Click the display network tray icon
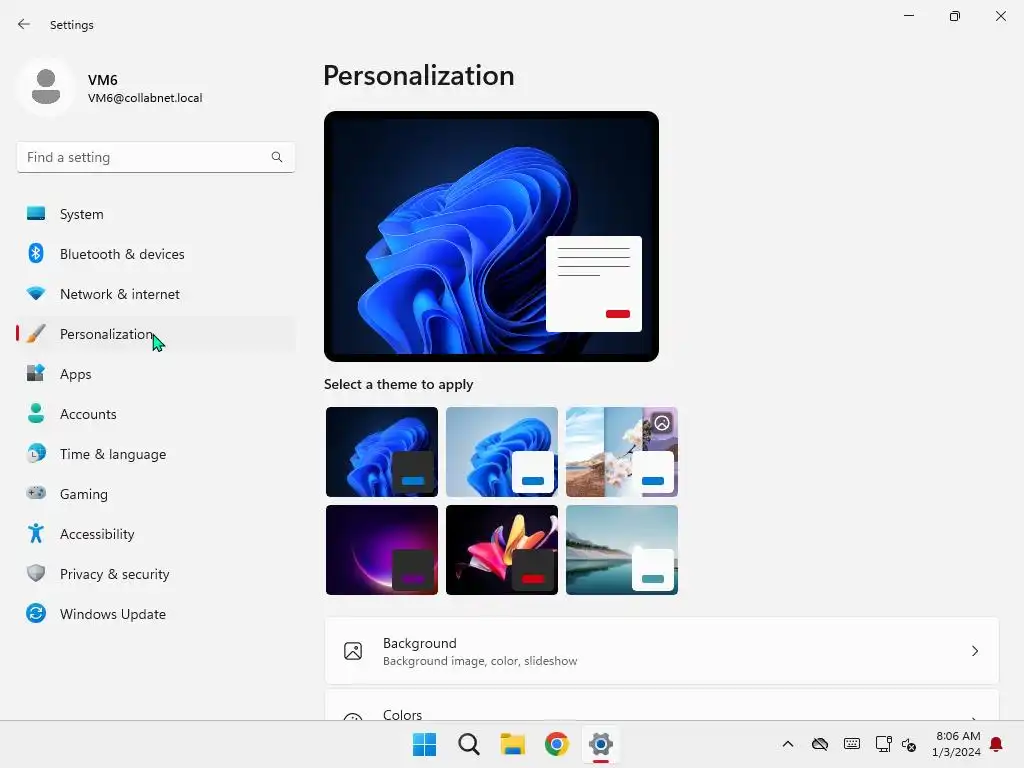 tap(884, 744)
